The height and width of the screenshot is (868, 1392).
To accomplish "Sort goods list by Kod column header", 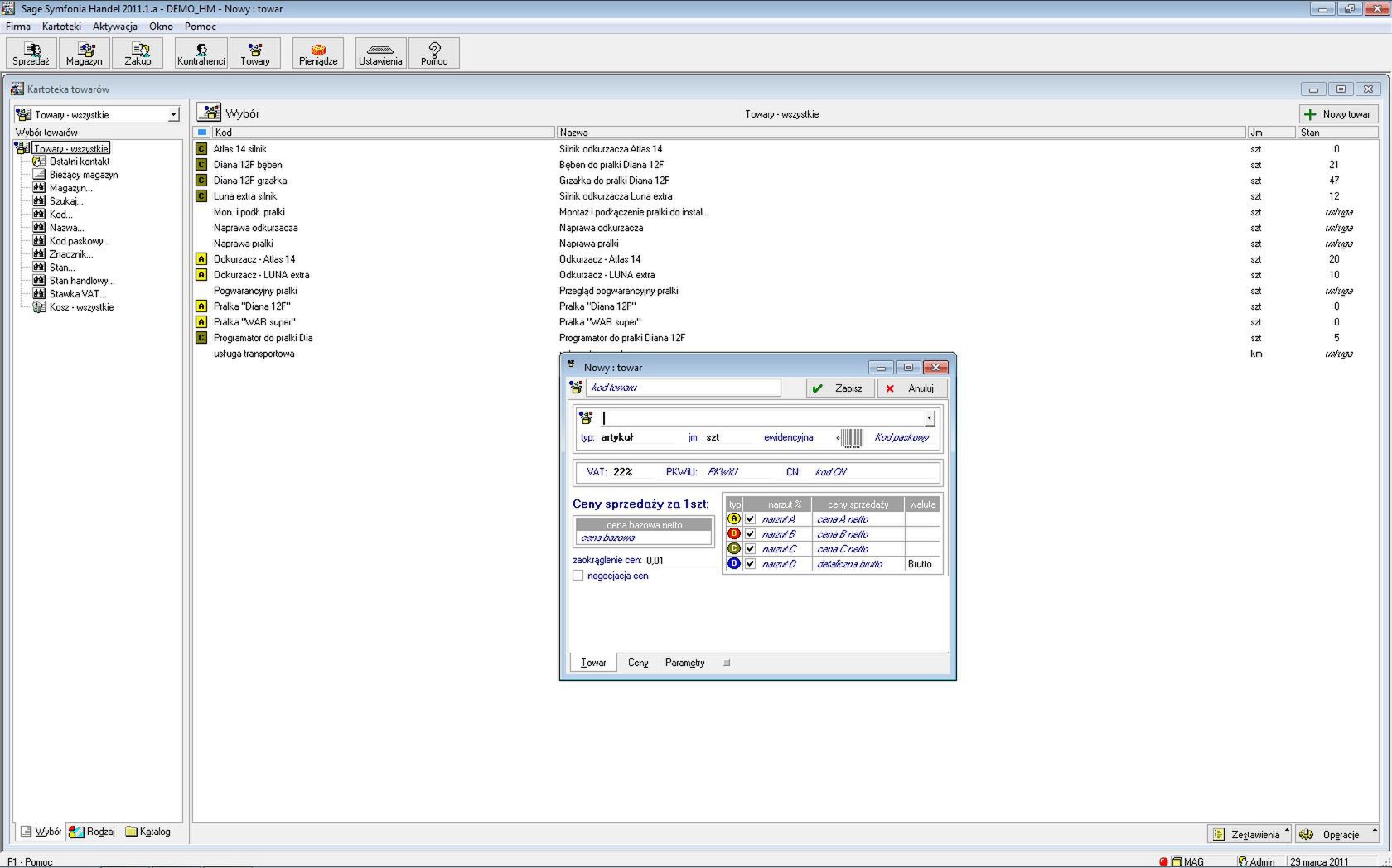I will (384, 133).
